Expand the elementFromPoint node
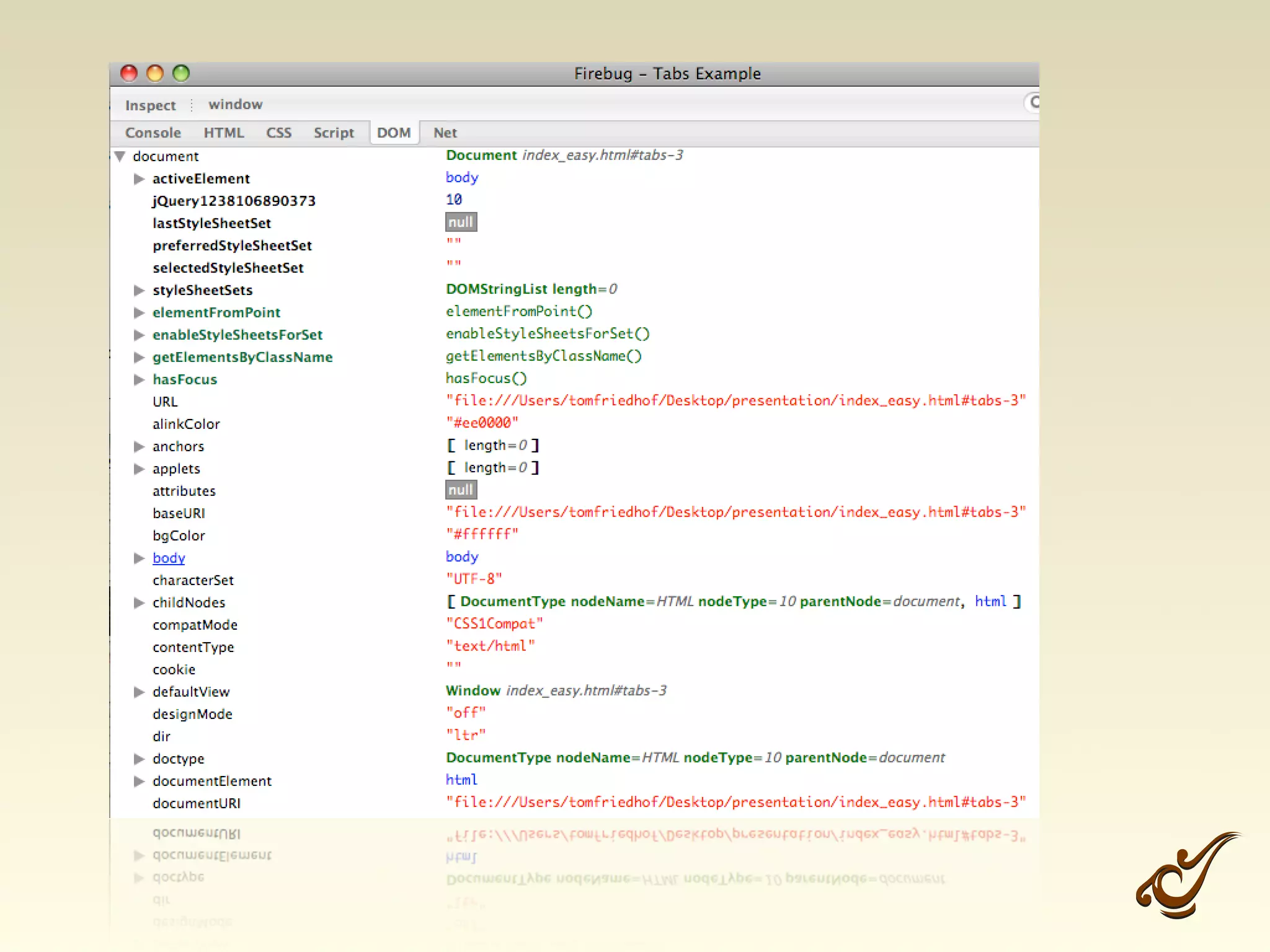 [x=140, y=313]
